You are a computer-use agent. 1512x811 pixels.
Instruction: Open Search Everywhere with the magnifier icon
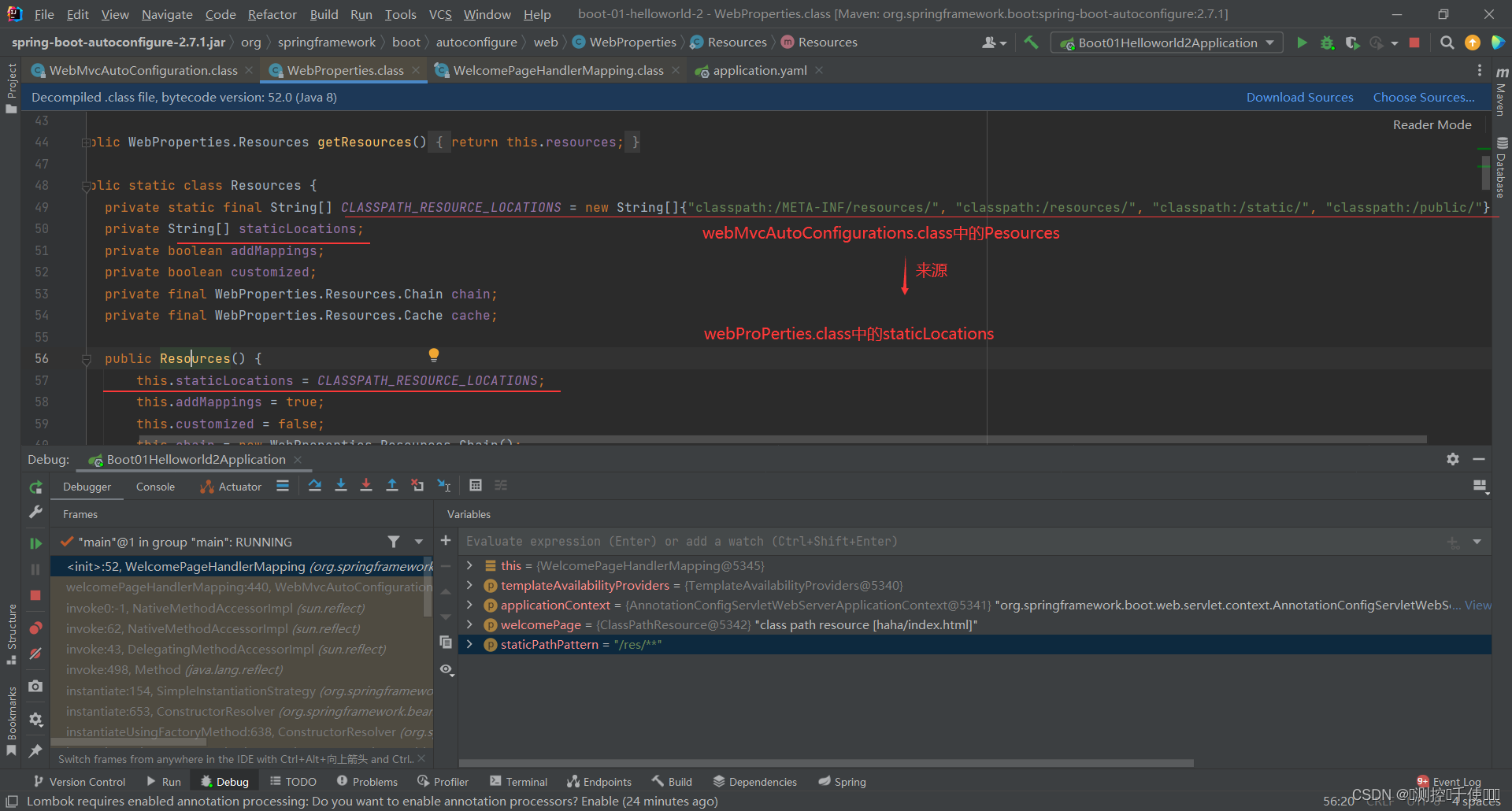1447,43
